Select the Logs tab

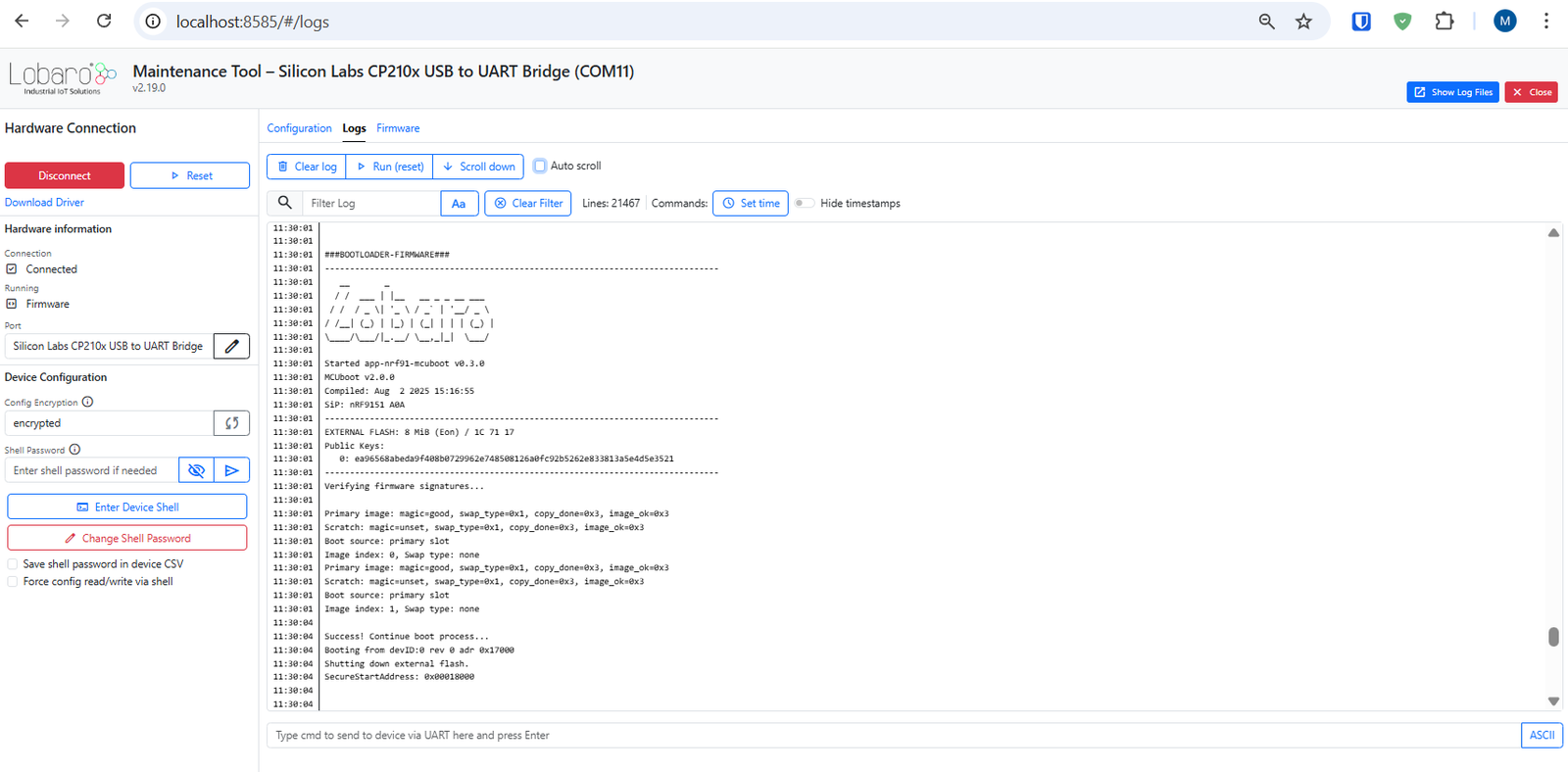click(354, 128)
